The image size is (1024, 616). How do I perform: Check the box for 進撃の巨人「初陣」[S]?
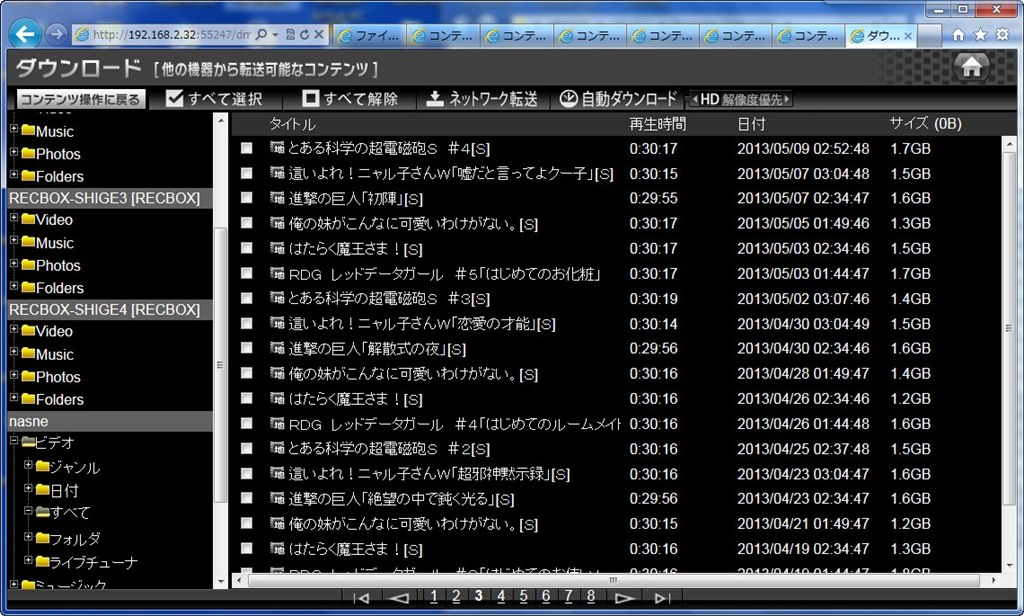click(x=246, y=198)
